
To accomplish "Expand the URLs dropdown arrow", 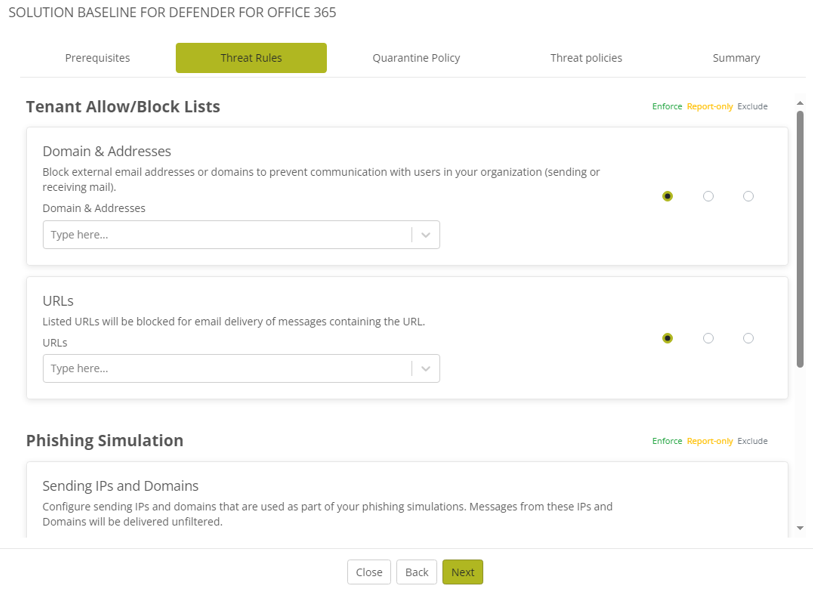I will [426, 369].
